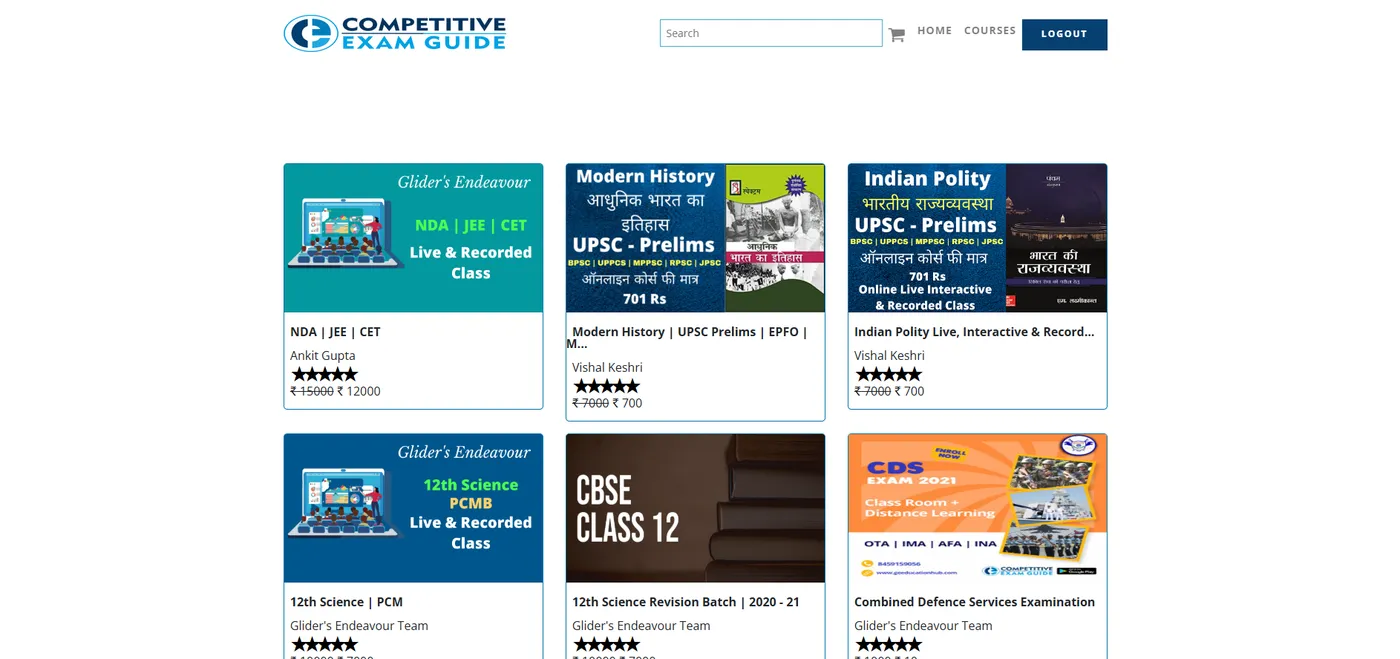Click Glider's Endeavour Team under Combined Defence Services
Viewport: 1400px width, 659px height.
pyautogui.click(x=923, y=626)
